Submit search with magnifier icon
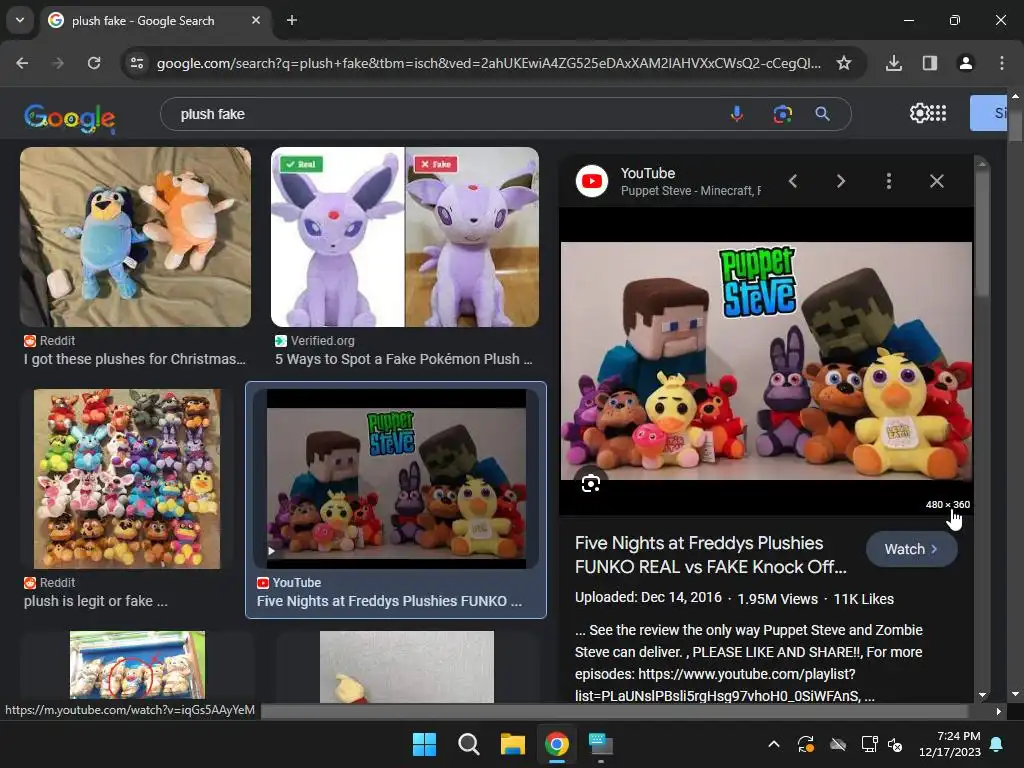The width and height of the screenshot is (1024, 768). (823, 114)
